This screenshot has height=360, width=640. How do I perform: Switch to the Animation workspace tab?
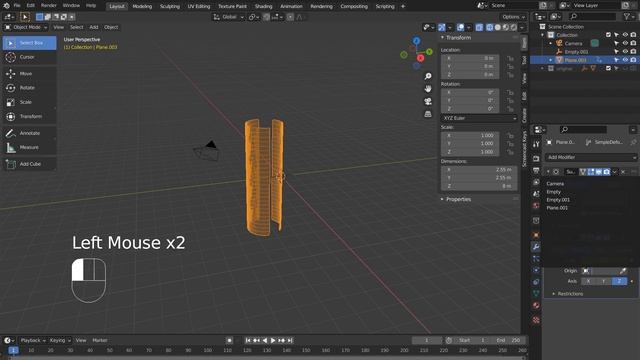point(291,6)
